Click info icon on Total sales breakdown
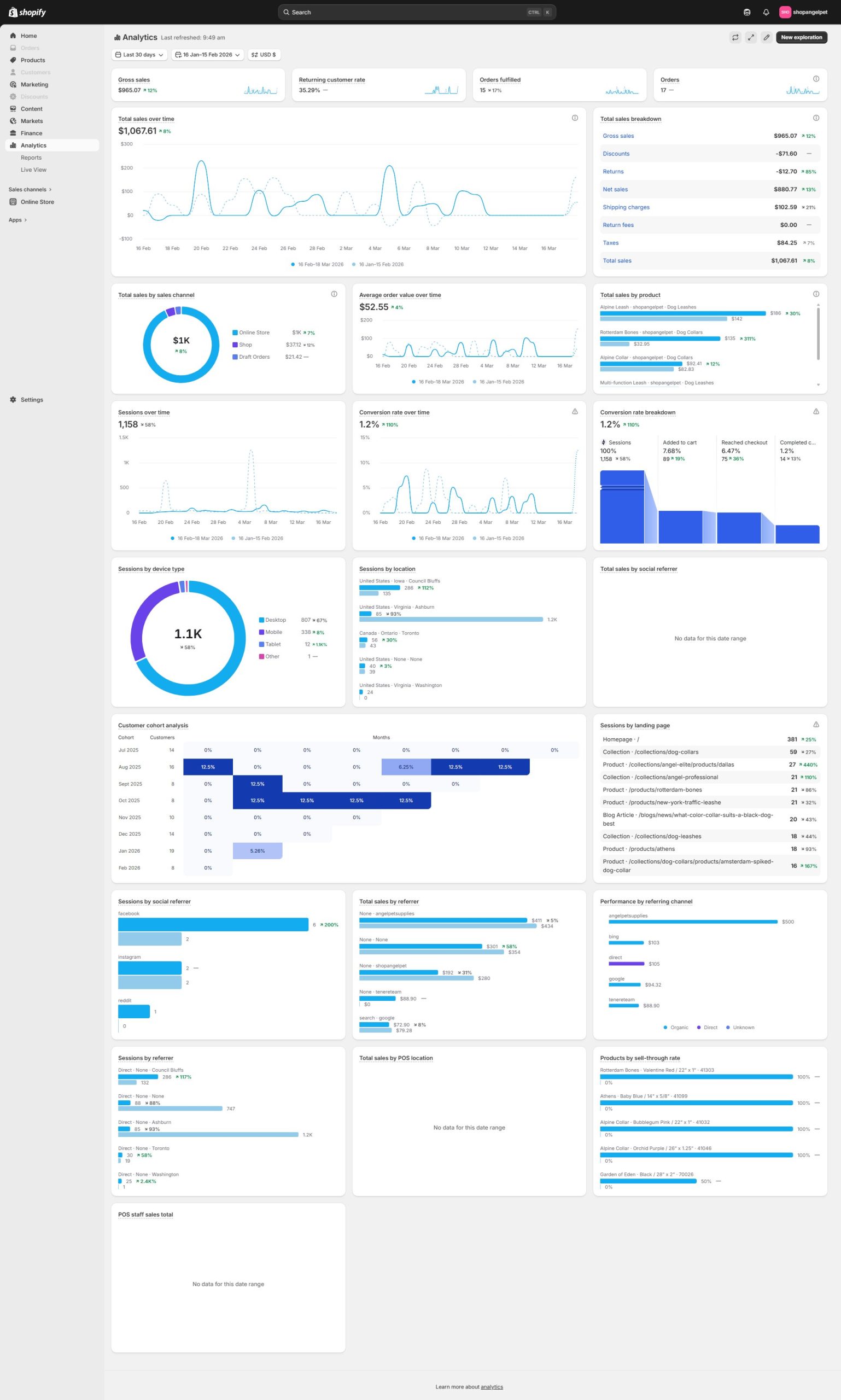Image resolution: width=841 pixels, height=1400 pixels. point(815,118)
